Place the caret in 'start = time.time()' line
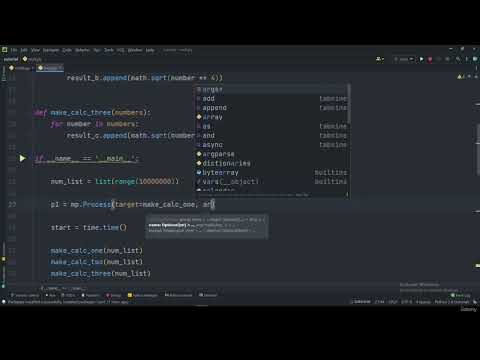 [89, 228]
